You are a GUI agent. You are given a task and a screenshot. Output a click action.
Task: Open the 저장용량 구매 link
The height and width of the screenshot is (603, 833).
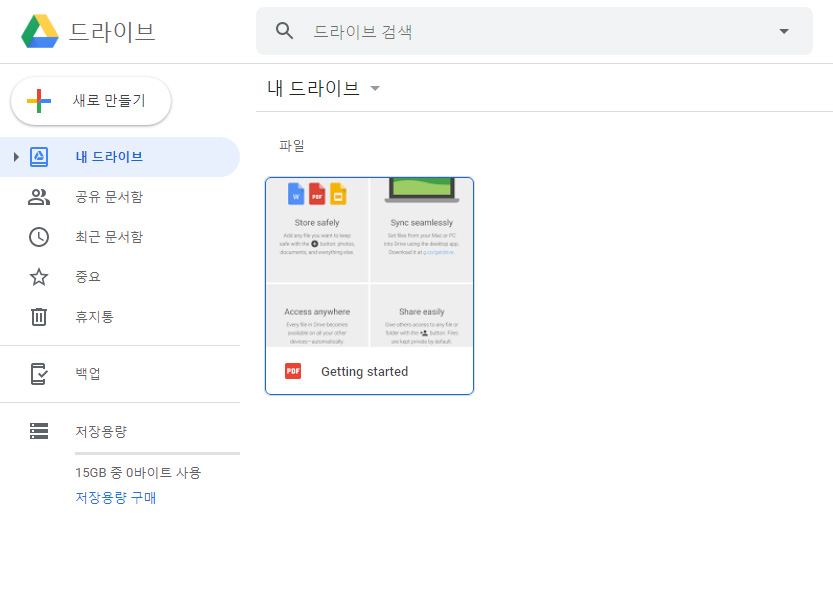pyautogui.click(x=115, y=497)
